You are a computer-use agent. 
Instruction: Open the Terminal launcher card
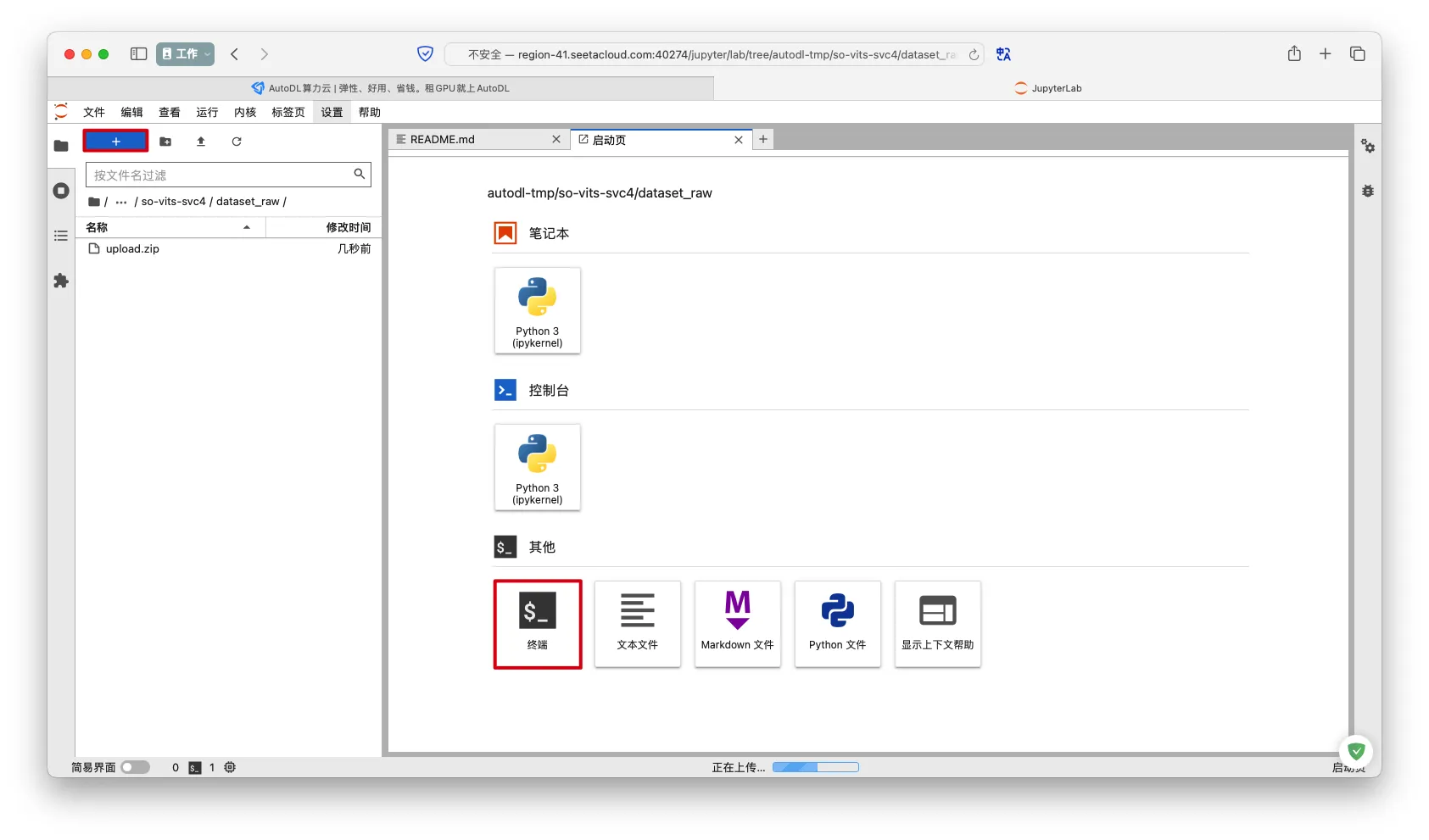pyautogui.click(x=537, y=624)
